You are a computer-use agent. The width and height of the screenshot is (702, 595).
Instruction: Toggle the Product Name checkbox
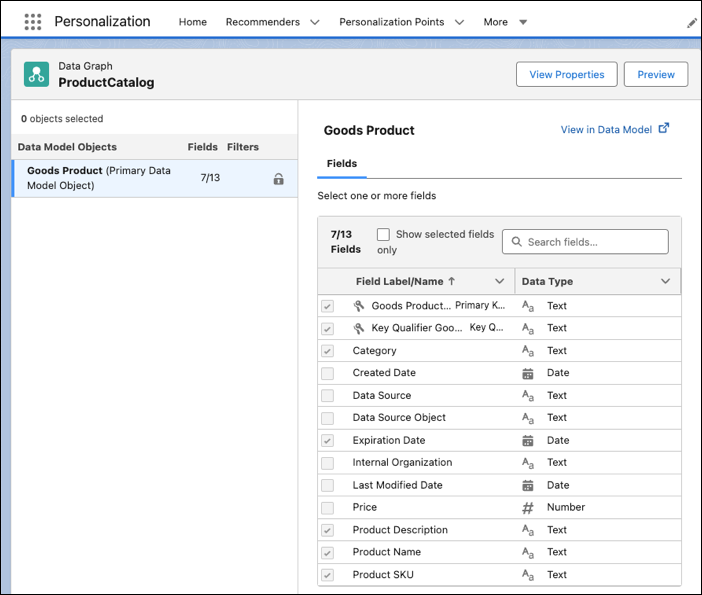pyautogui.click(x=327, y=552)
